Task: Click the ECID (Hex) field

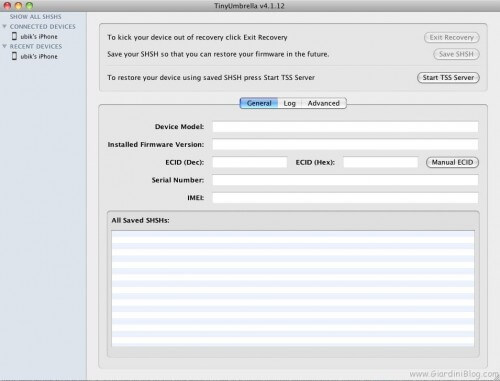Action: (381, 162)
